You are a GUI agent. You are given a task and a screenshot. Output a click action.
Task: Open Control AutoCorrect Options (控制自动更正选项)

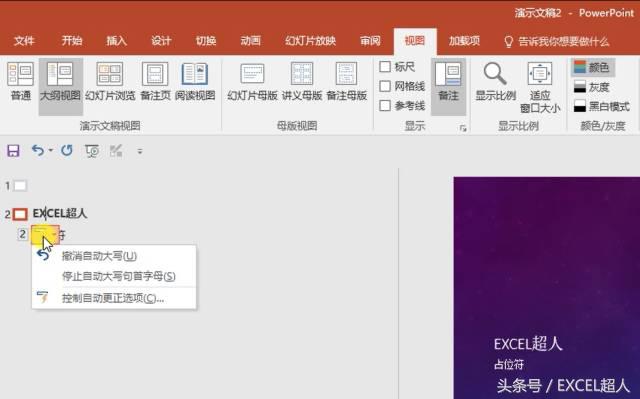(114, 298)
